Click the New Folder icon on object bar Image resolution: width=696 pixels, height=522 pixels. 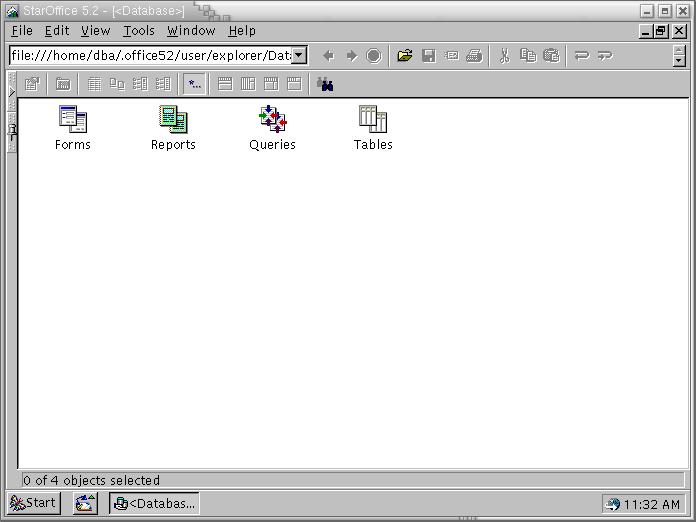63,84
